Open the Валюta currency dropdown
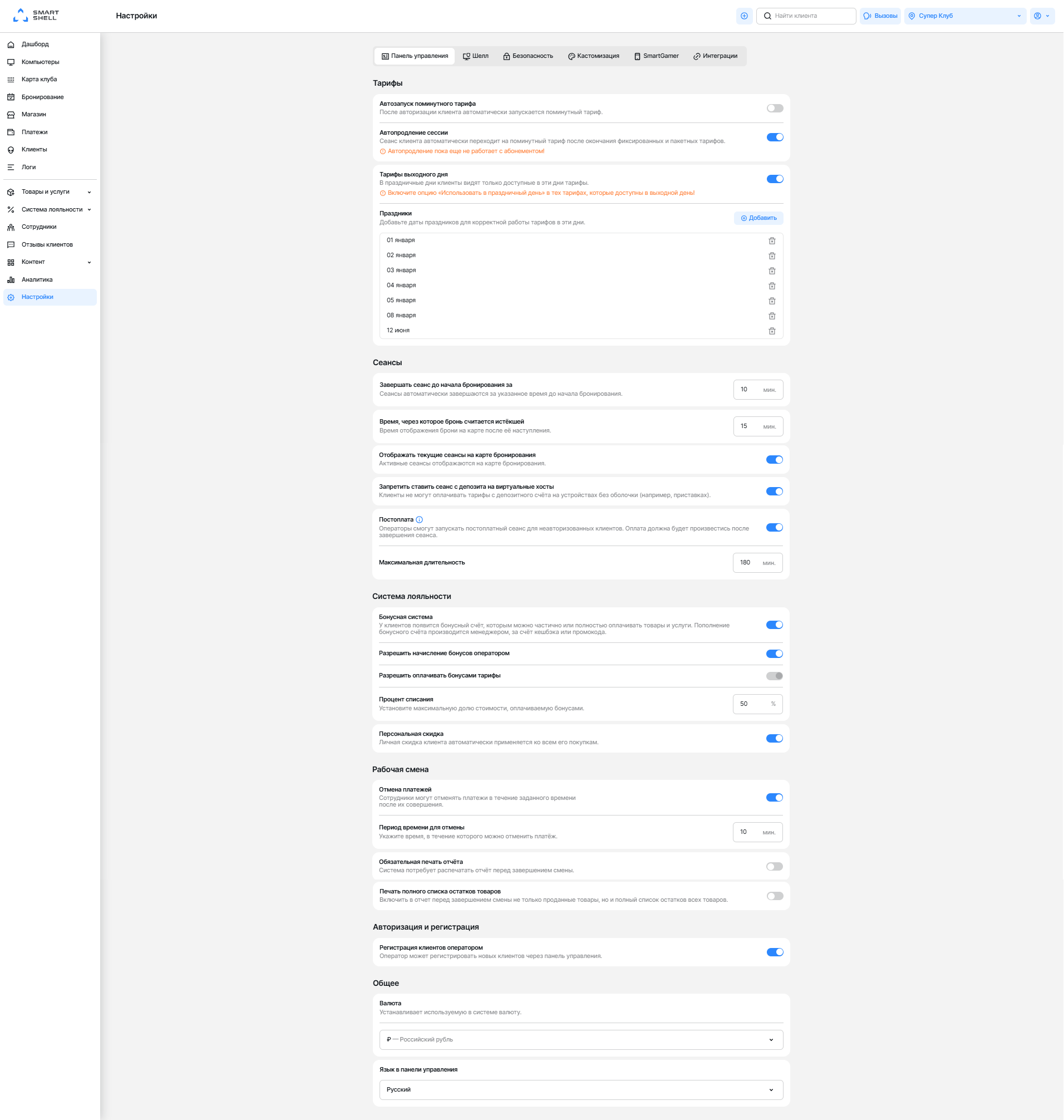Viewport: 1064px width, 1120px height. pyautogui.click(x=581, y=1040)
